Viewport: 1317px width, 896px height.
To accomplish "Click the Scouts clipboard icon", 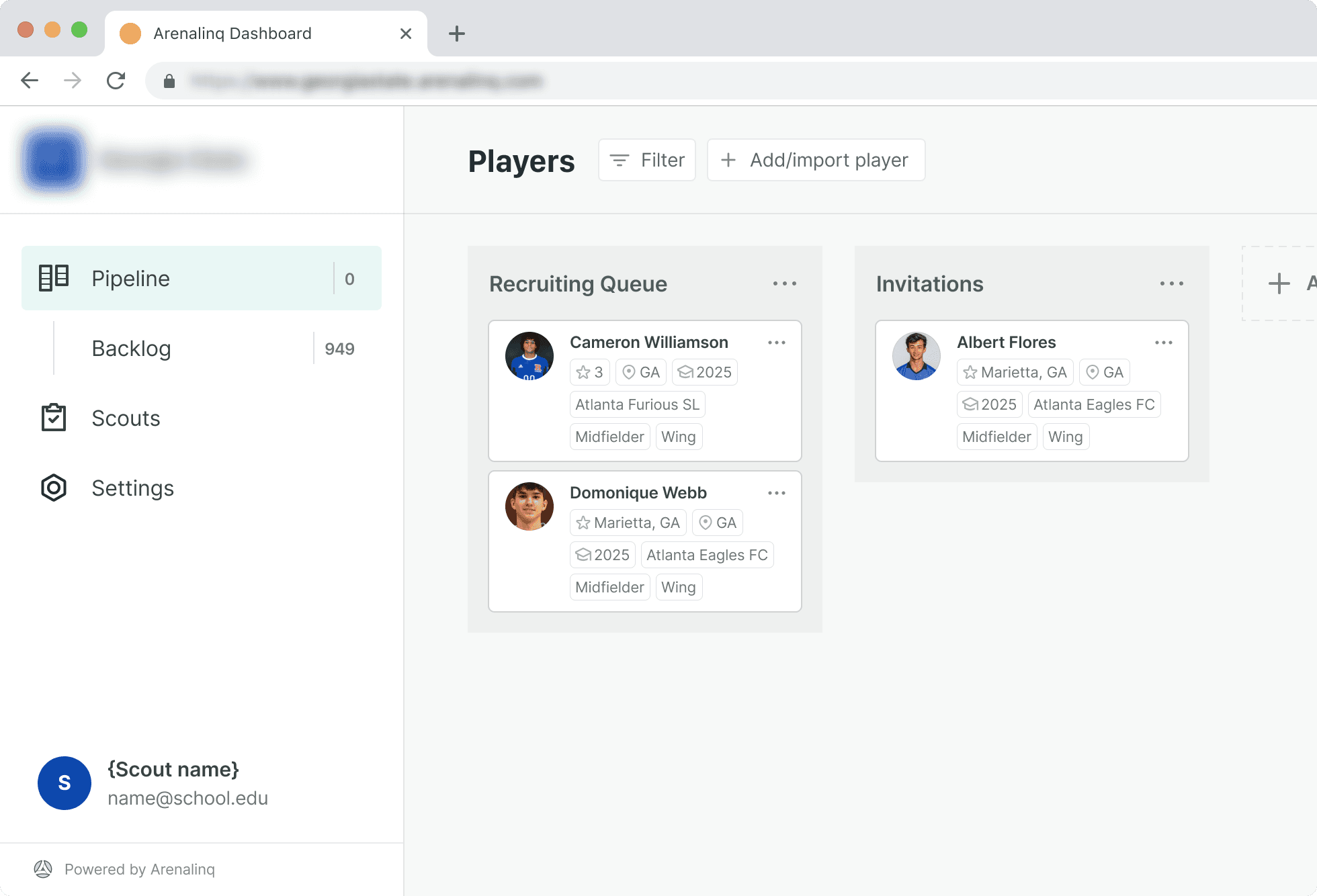I will click(54, 418).
